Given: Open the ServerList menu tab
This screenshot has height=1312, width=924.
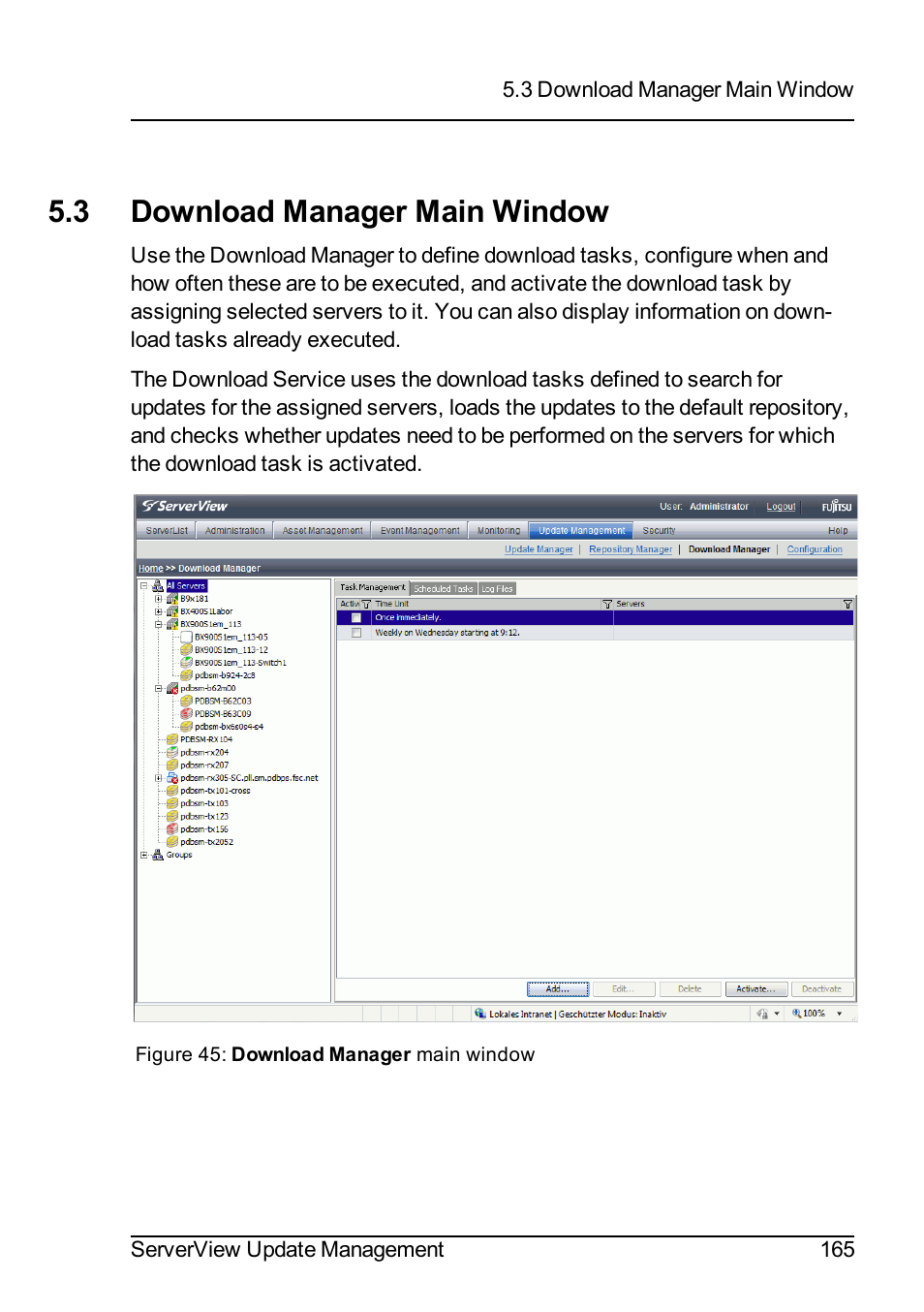Looking at the screenshot, I should click(167, 530).
